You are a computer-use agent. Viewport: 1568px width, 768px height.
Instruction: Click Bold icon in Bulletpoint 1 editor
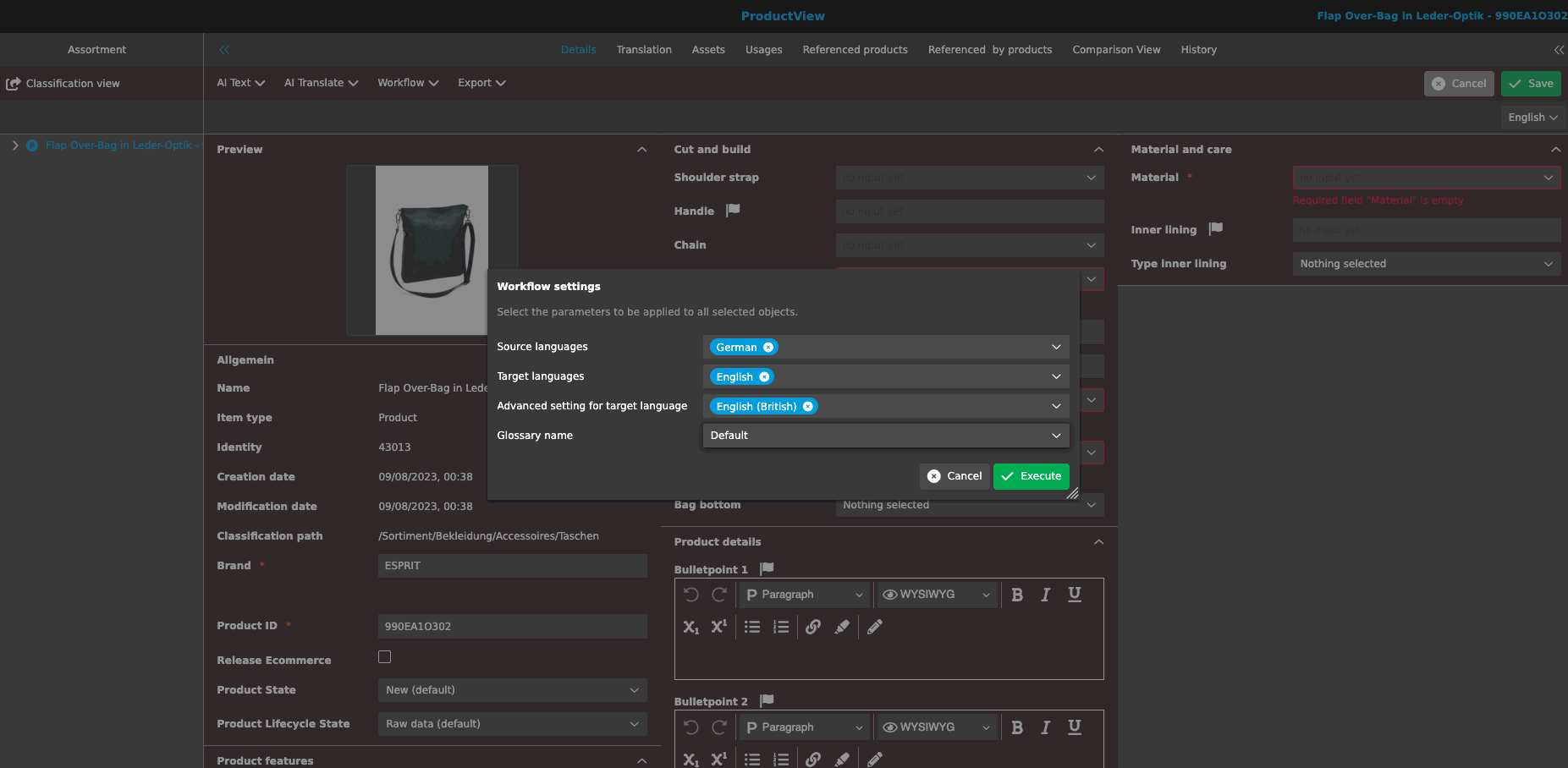pyautogui.click(x=1017, y=595)
